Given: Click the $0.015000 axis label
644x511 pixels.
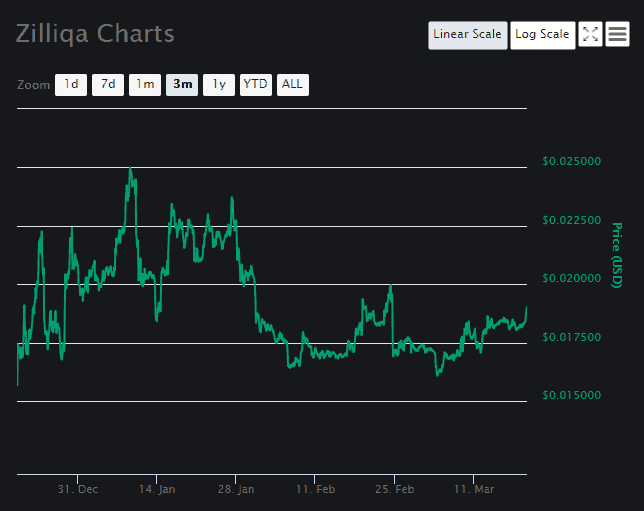Looking at the screenshot, I should click(571, 395).
